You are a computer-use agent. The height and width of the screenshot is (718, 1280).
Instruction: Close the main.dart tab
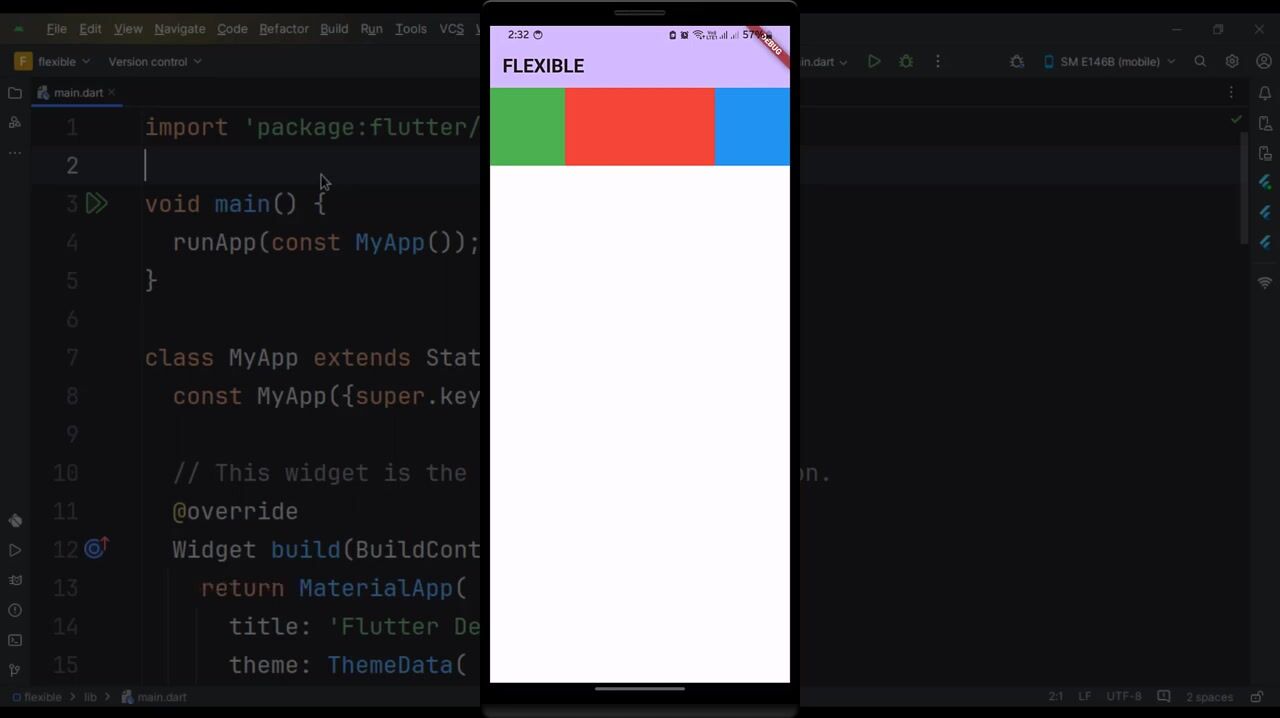[112, 93]
